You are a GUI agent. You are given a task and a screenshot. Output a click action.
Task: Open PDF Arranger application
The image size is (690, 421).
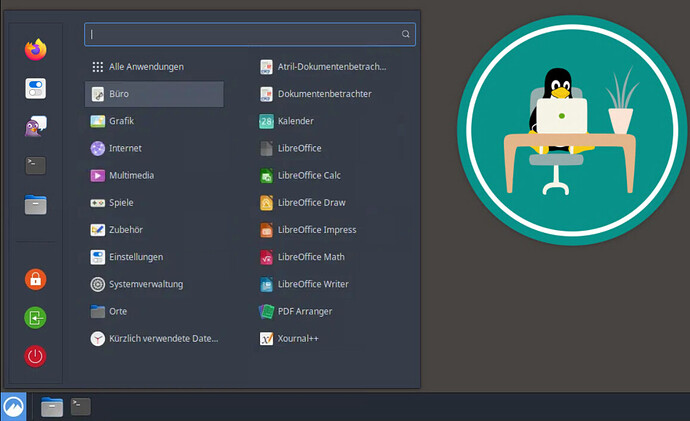305,311
